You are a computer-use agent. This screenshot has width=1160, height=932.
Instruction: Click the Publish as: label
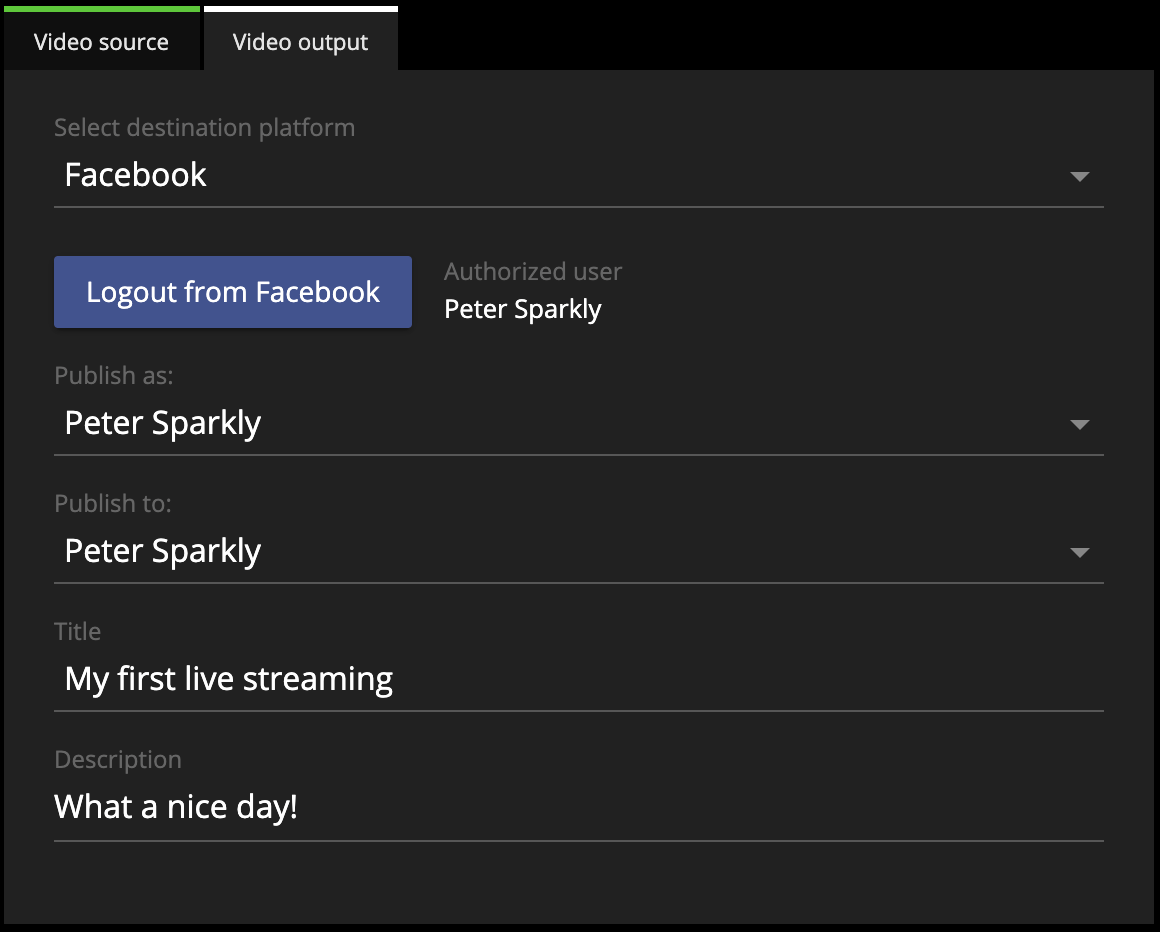point(114,376)
